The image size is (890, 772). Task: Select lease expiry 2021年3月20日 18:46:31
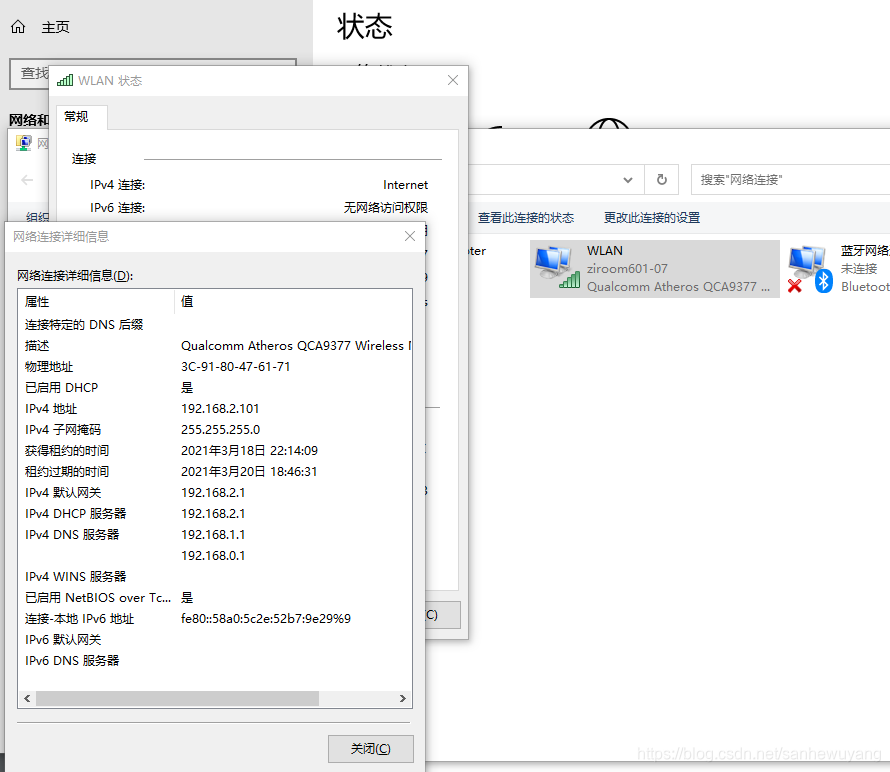click(249, 472)
